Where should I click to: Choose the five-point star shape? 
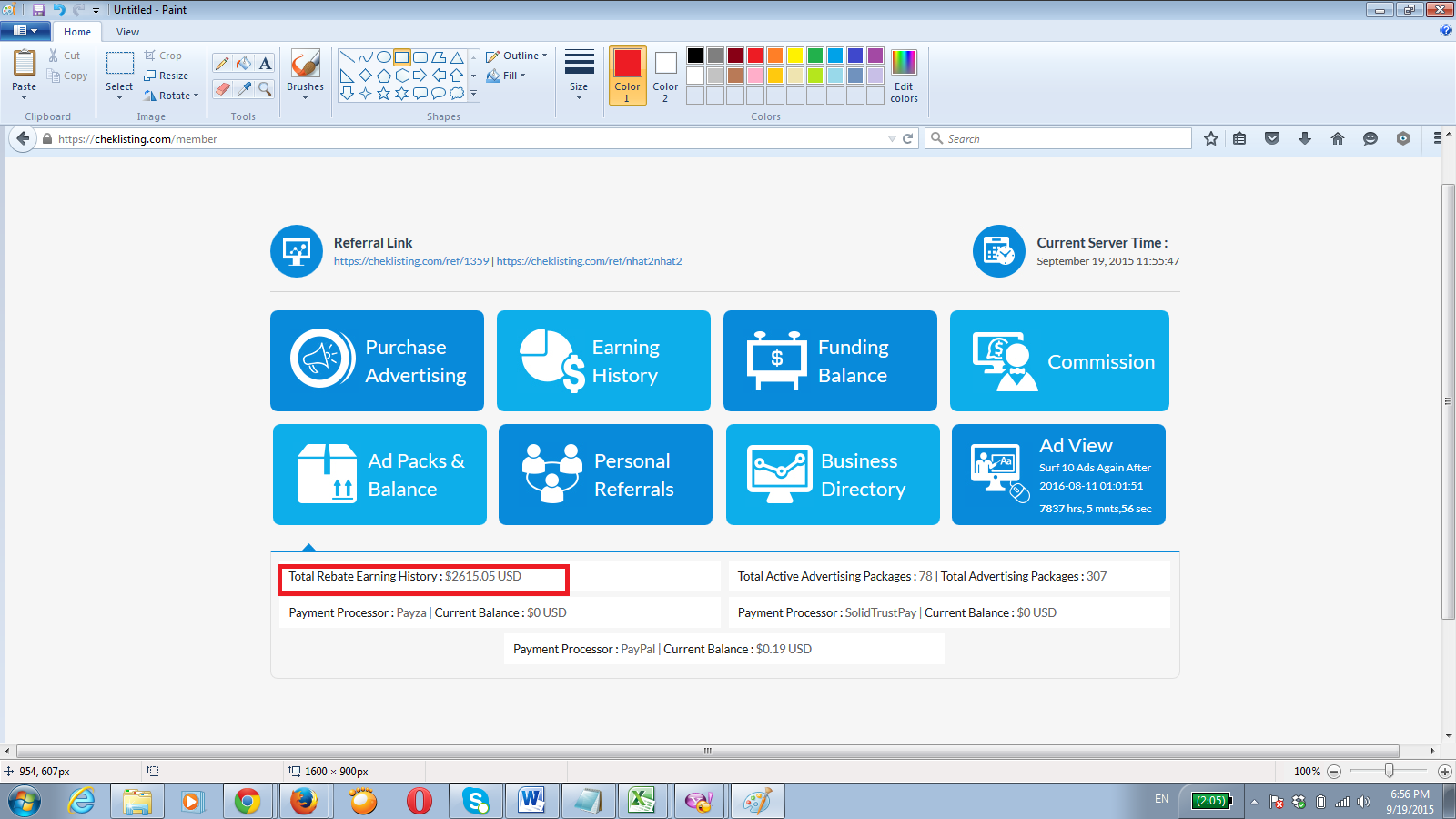[383, 93]
